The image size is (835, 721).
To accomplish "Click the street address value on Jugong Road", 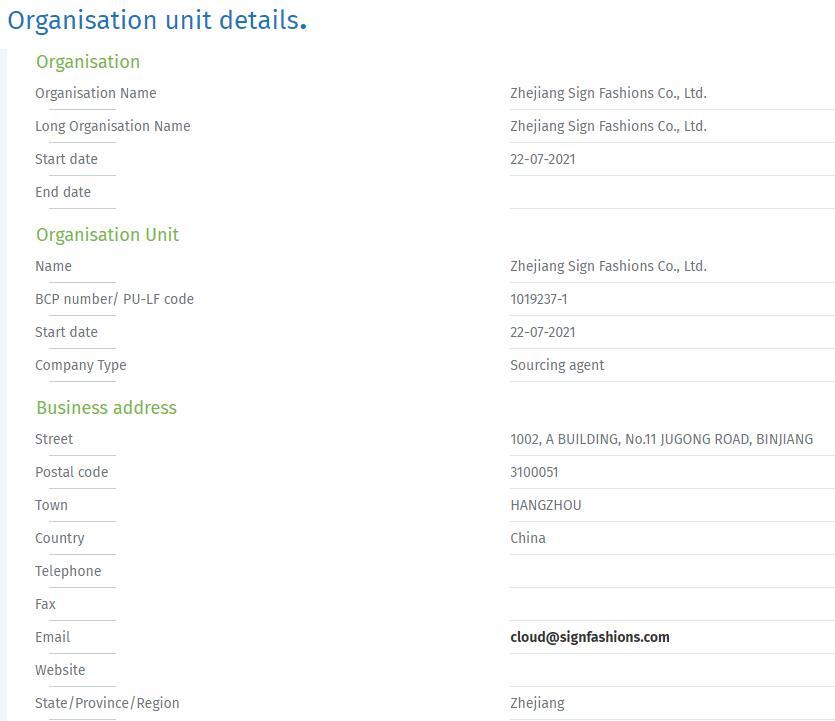I will [x=661, y=439].
